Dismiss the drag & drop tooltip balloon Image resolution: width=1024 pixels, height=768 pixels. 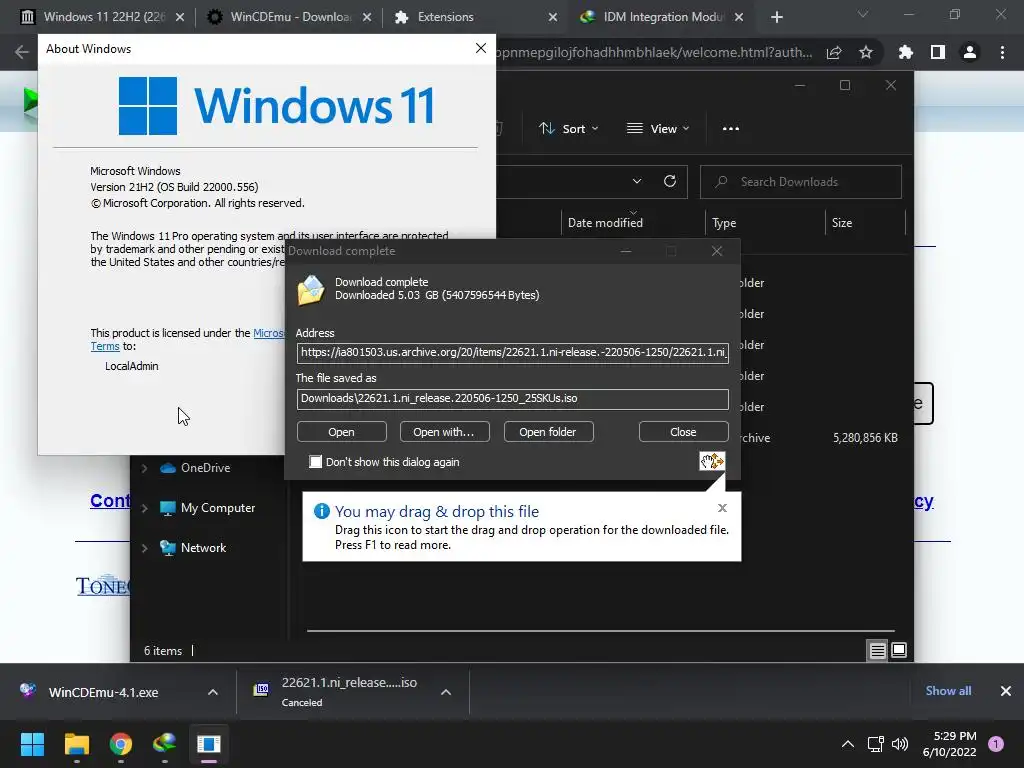click(x=722, y=508)
